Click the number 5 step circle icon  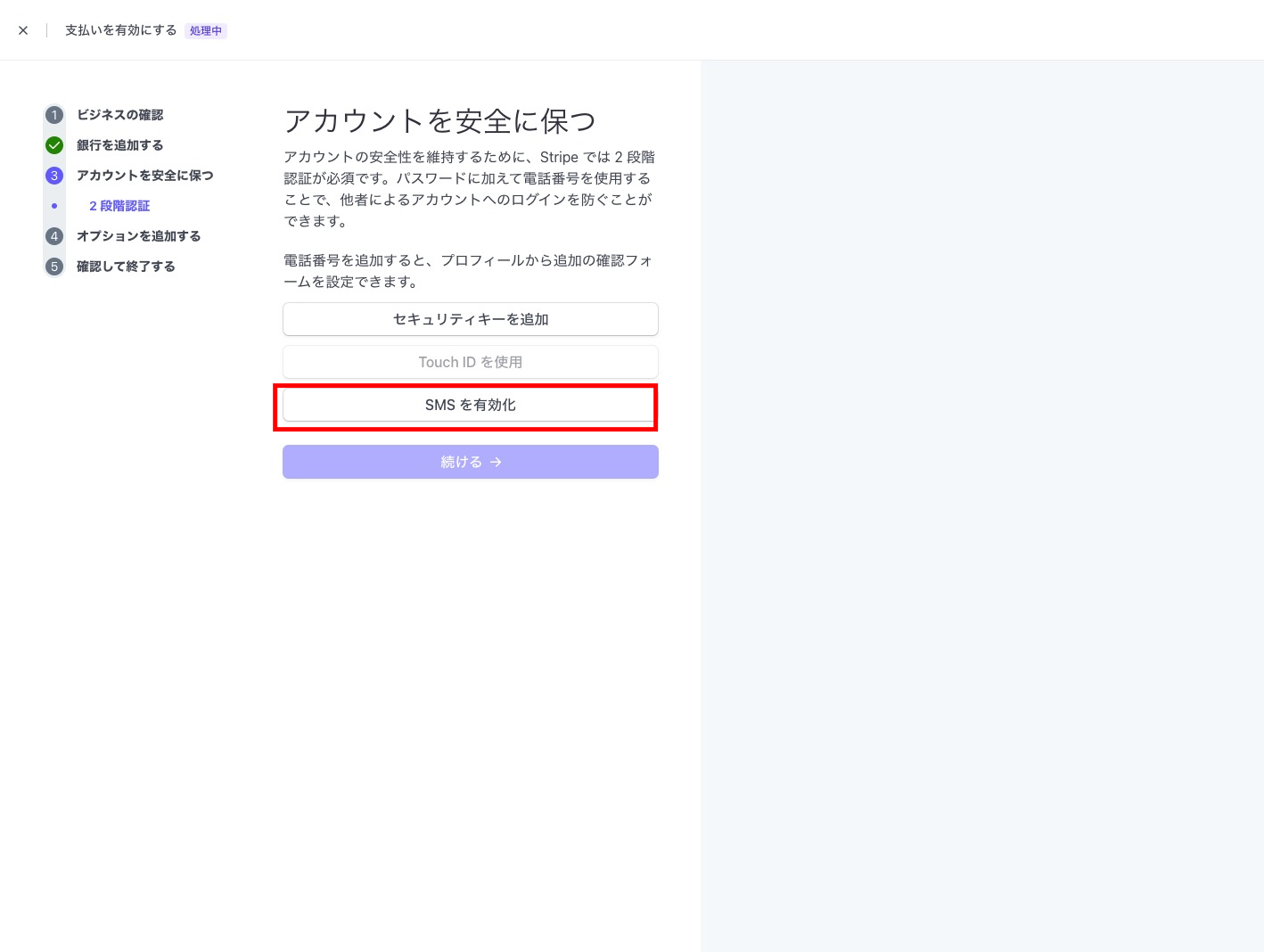54,267
